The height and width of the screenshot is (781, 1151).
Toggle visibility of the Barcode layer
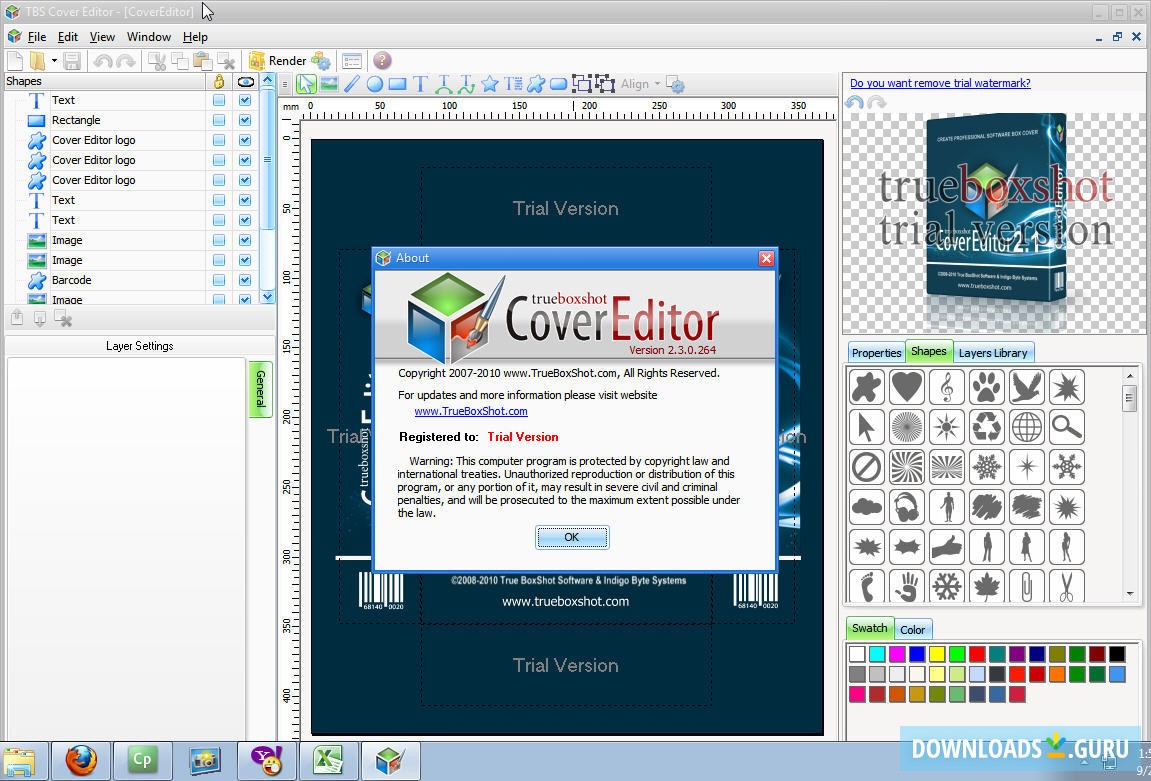point(245,280)
